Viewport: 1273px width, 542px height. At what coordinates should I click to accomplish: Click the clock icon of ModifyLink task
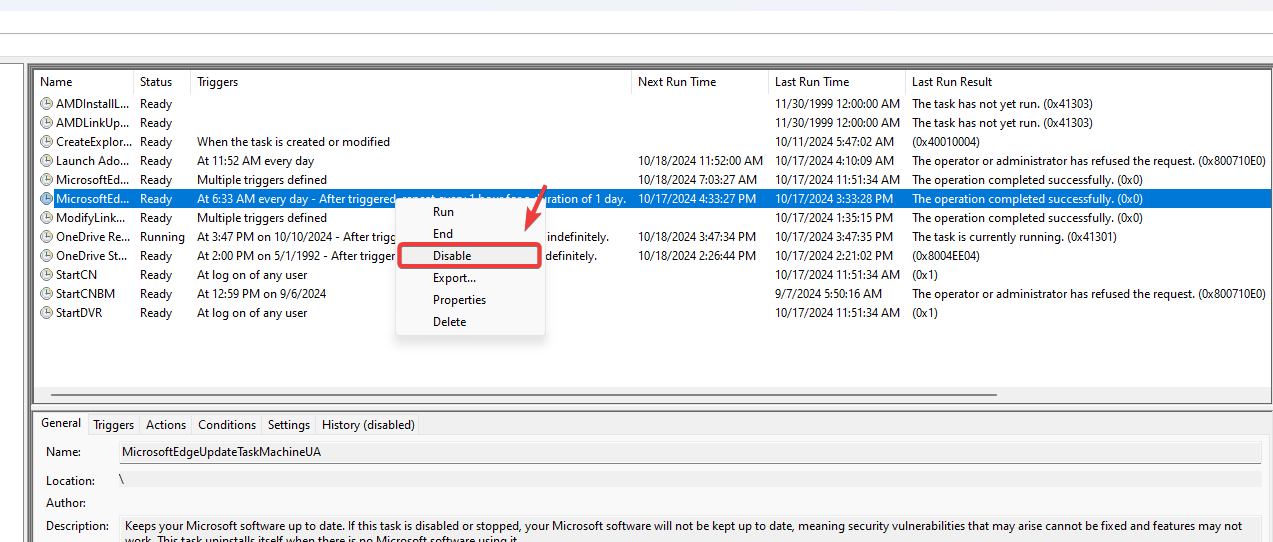[x=46, y=218]
